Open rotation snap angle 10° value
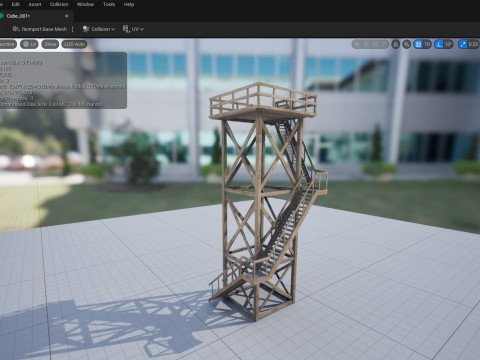The width and height of the screenshot is (480, 360). tap(448, 44)
